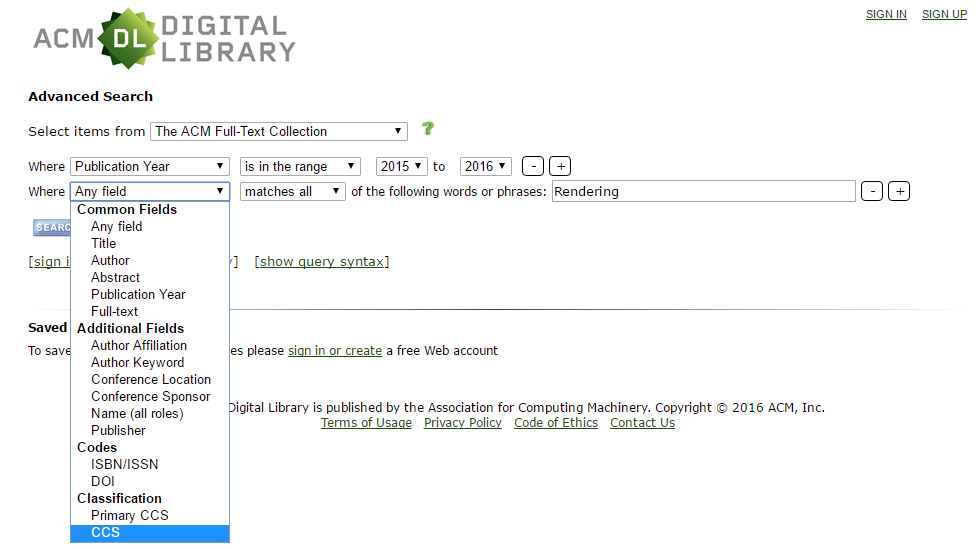Click the minus button next to Rendering field
976x549 pixels.
(x=872, y=191)
